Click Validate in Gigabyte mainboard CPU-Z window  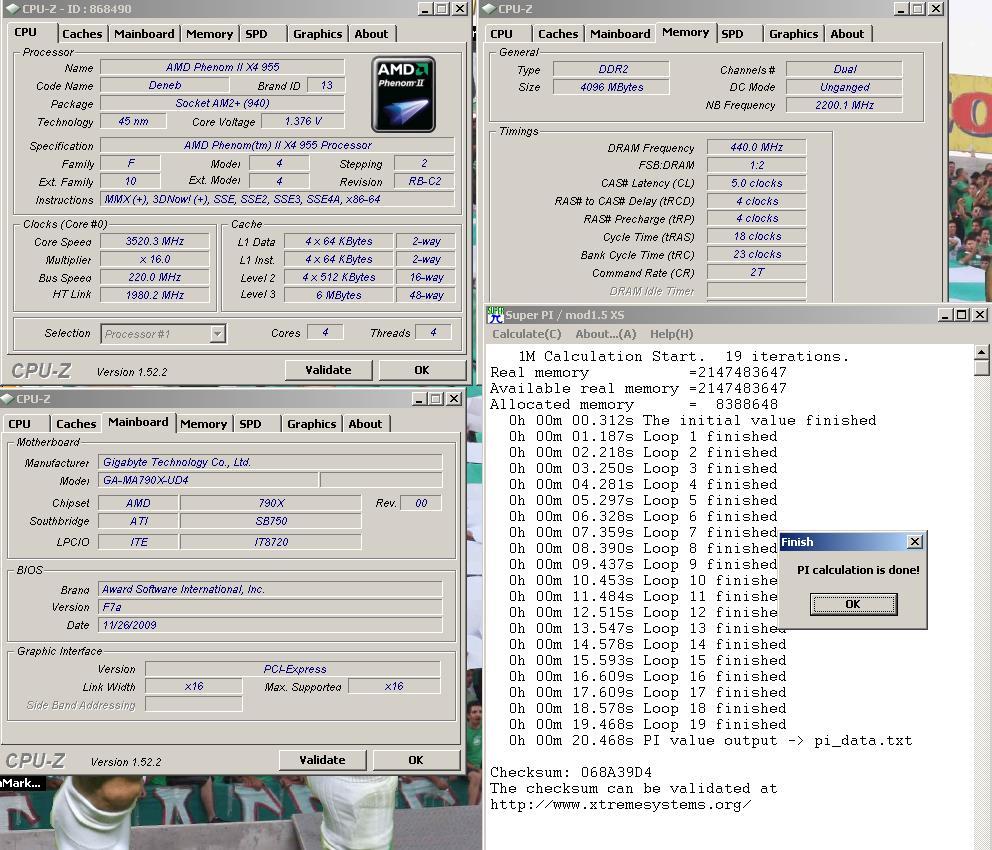tap(322, 760)
